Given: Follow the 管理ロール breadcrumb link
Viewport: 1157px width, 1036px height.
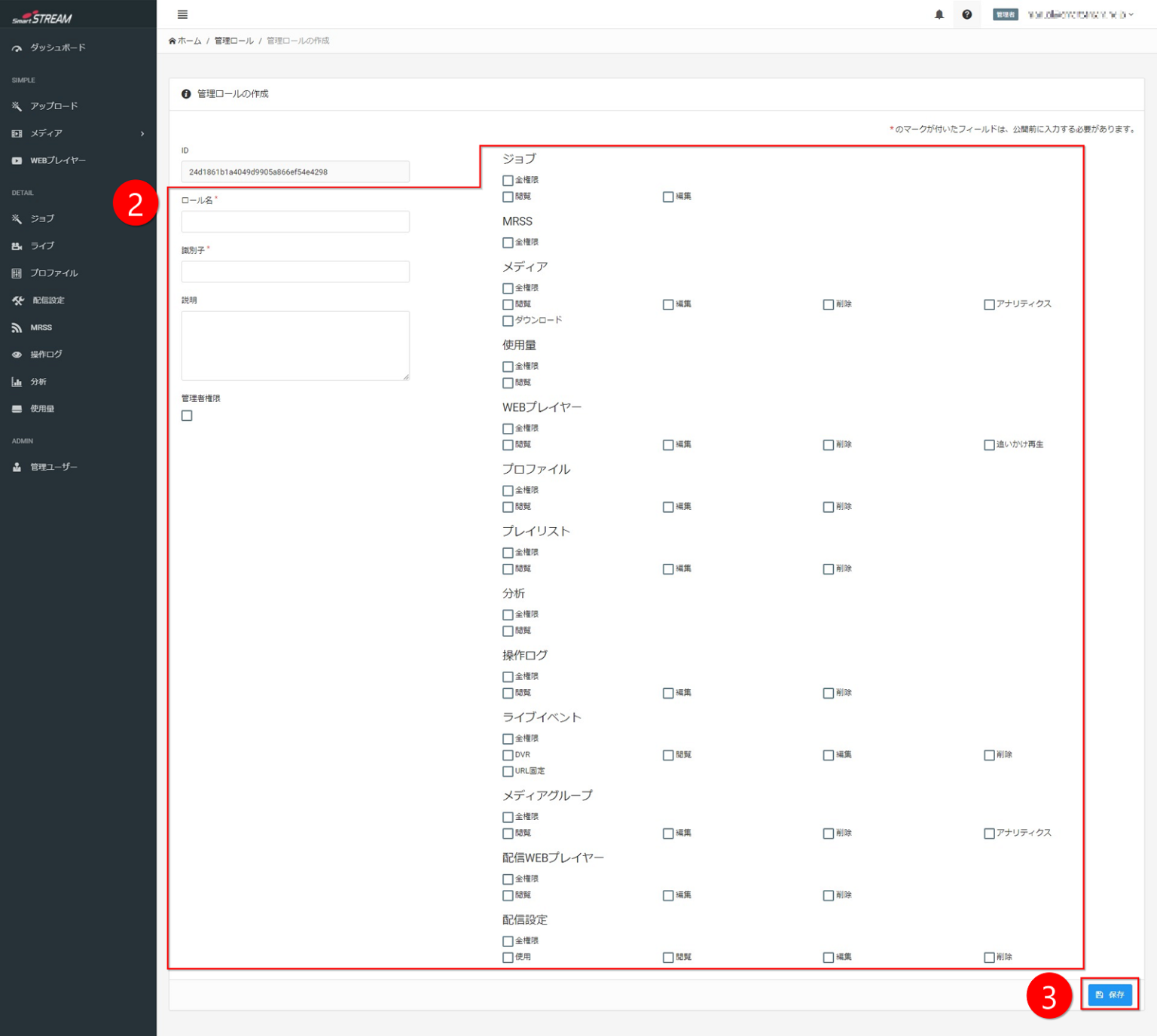Looking at the screenshot, I should coord(234,41).
